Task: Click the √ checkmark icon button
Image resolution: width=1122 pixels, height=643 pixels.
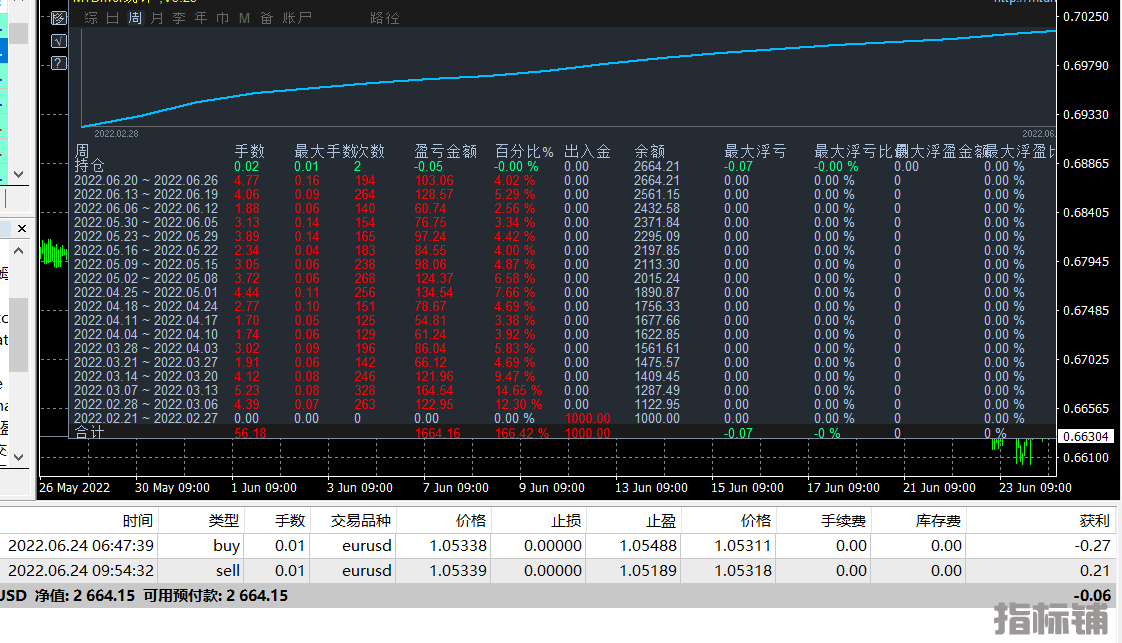Action: click(x=59, y=41)
